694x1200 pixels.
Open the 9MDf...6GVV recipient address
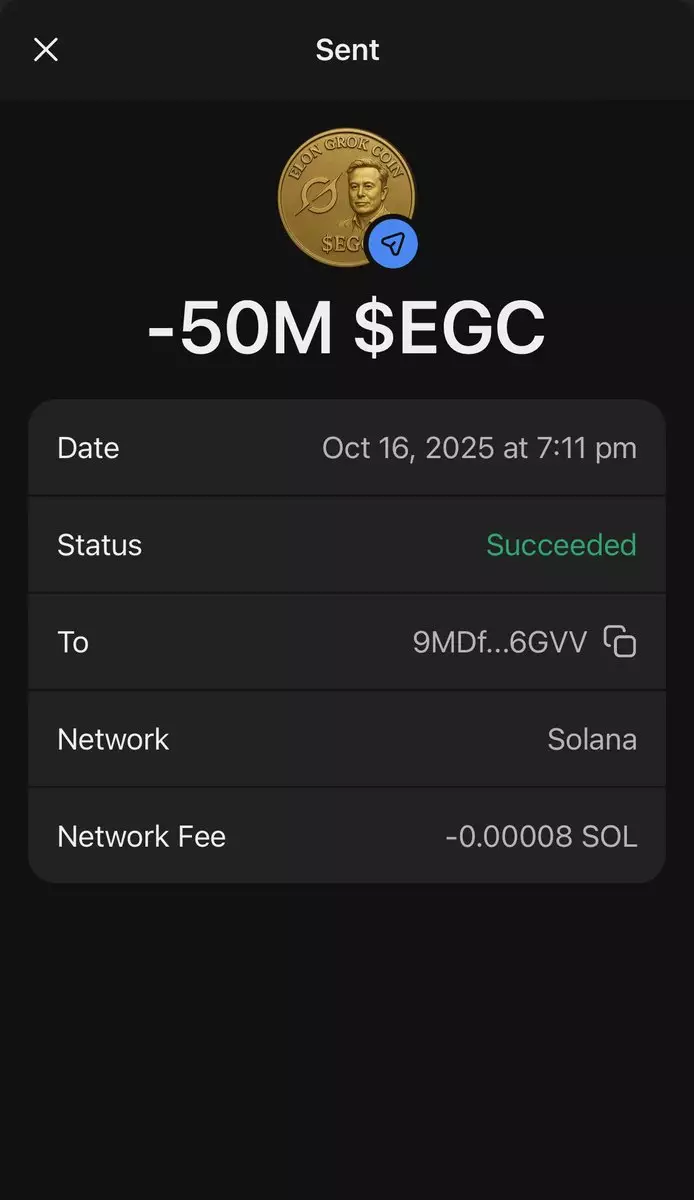500,642
